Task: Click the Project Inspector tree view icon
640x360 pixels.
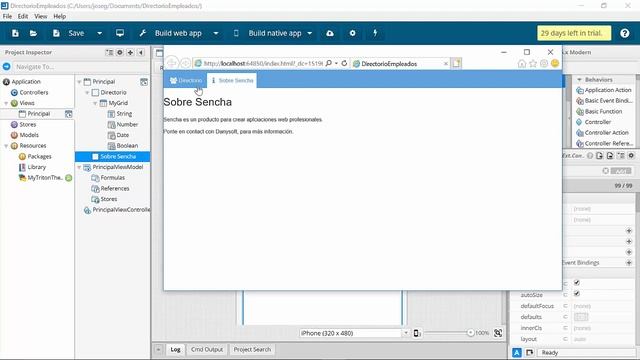Action: point(109,52)
